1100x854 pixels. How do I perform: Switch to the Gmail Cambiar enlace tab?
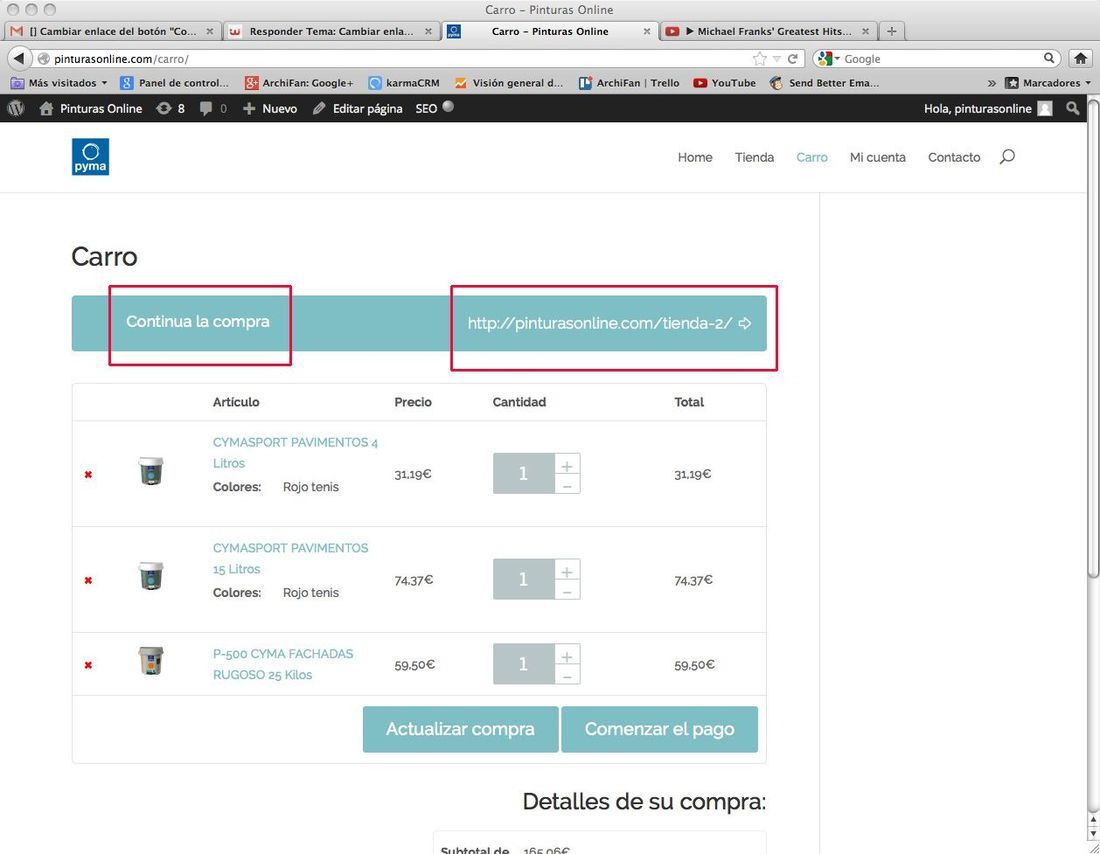click(x=113, y=32)
